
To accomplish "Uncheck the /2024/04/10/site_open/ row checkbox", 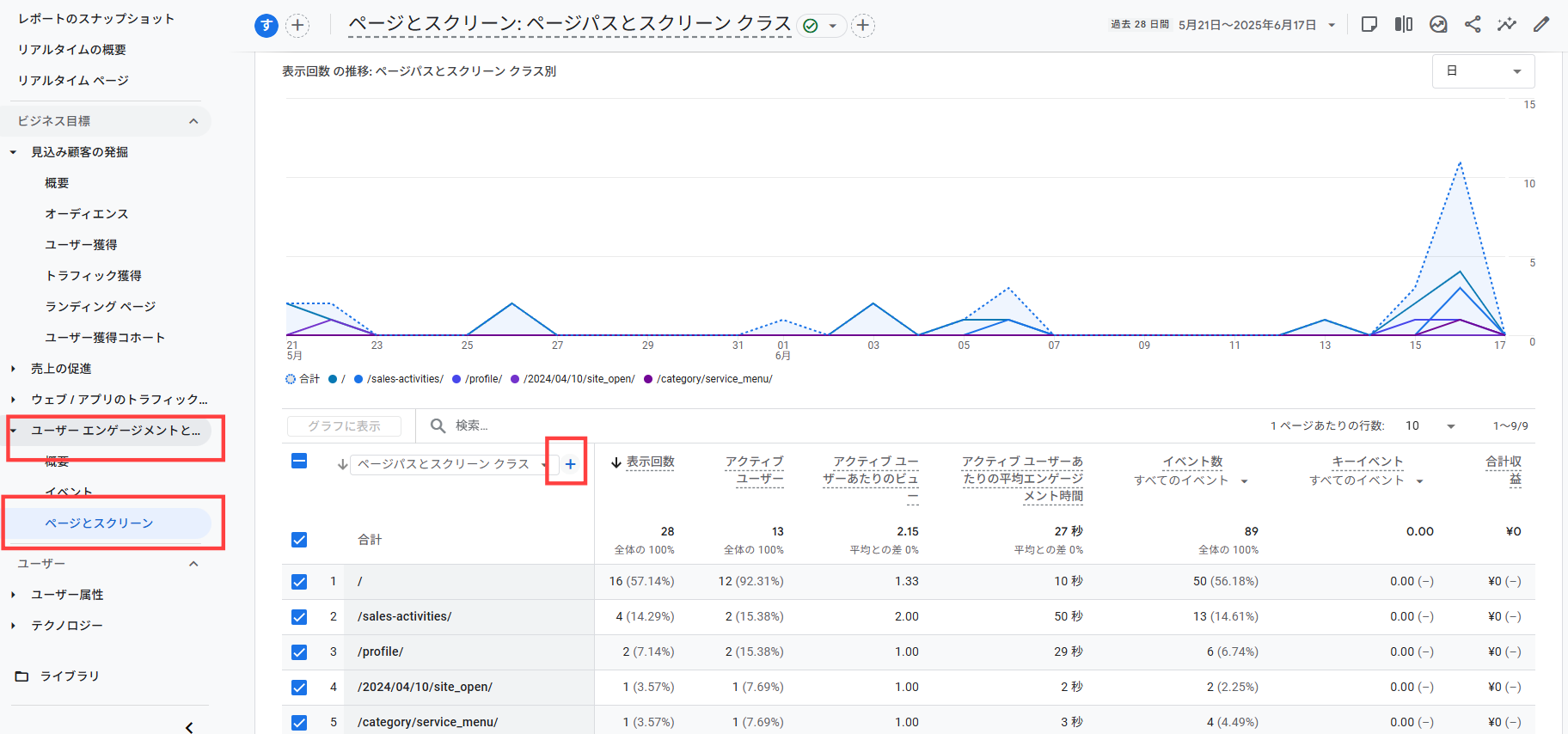I will 299,688.
